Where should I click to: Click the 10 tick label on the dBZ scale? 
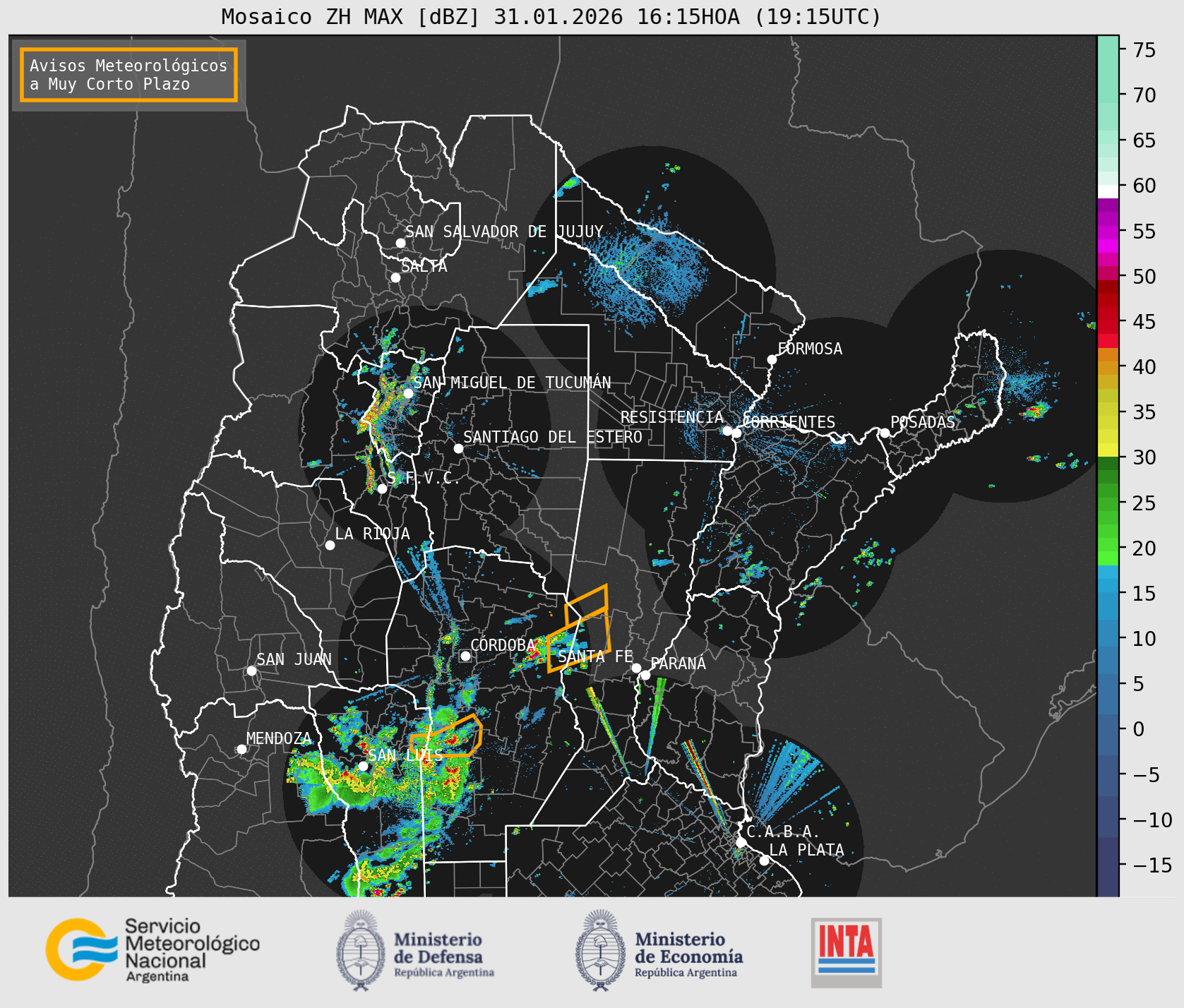click(x=1144, y=639)
